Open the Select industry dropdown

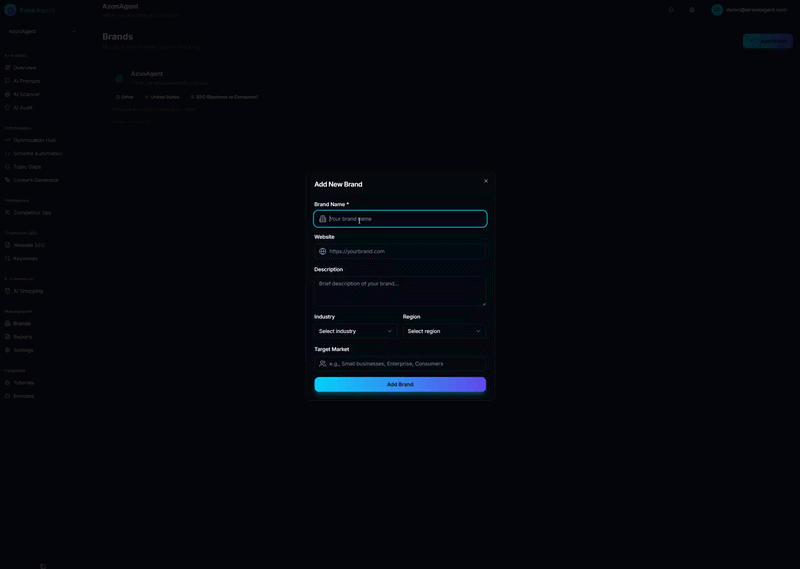(x=355, y=331)
